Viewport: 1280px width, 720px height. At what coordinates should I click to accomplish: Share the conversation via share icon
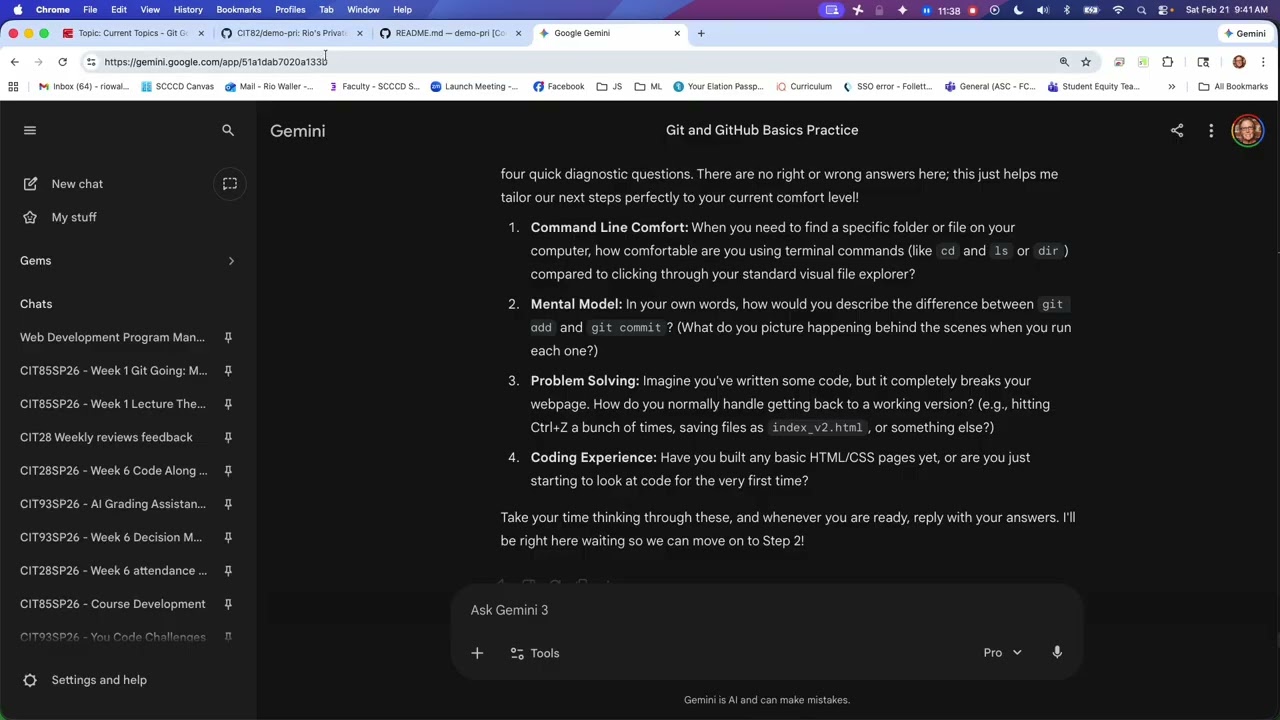[x=1177, y=130]
